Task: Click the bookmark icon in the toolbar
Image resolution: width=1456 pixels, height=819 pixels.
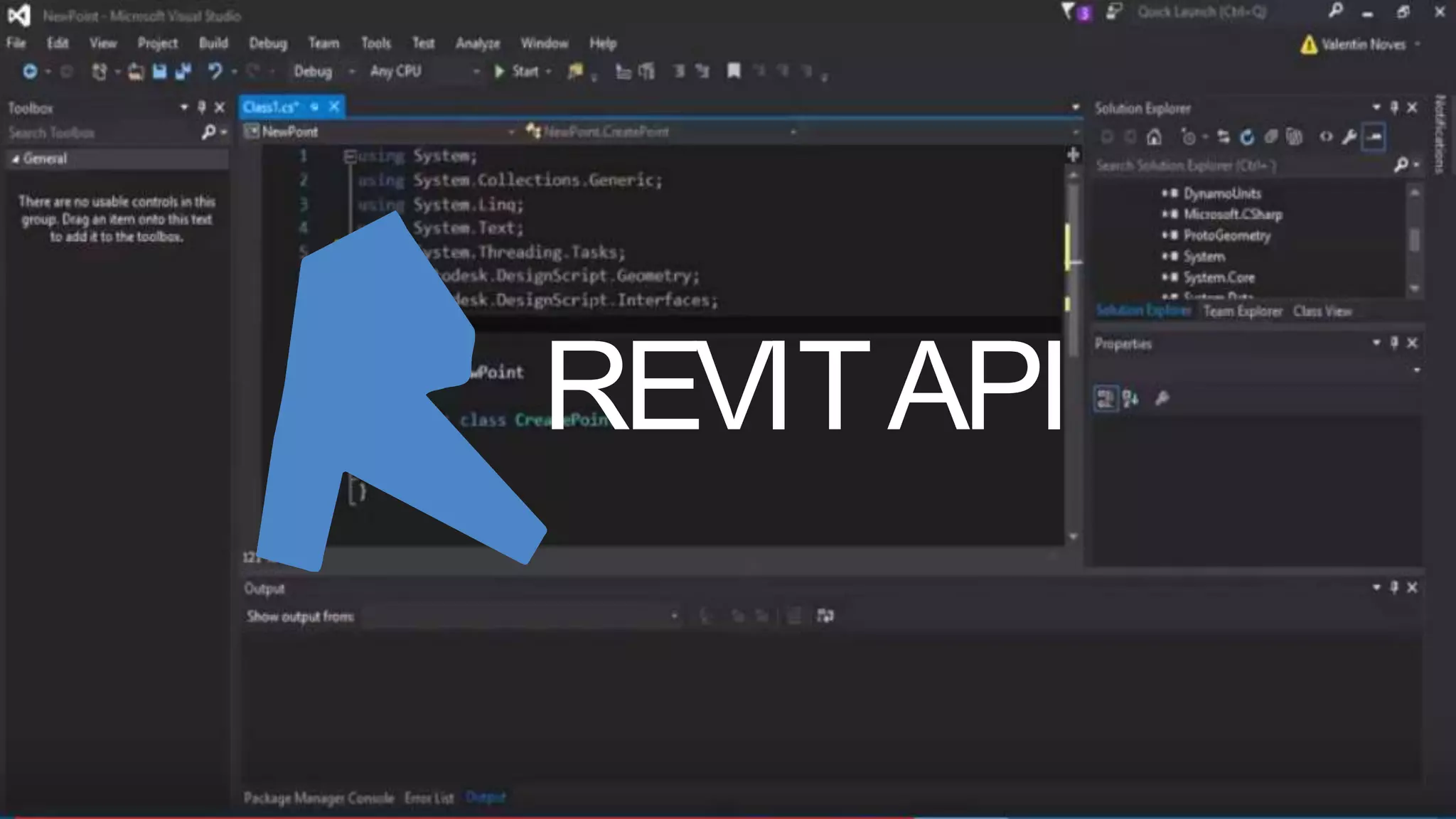Action: coord(734,71)
